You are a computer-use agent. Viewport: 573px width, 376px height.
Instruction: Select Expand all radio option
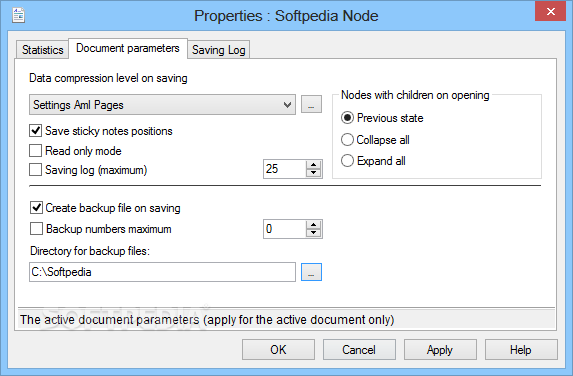click(x=347, y=161)
